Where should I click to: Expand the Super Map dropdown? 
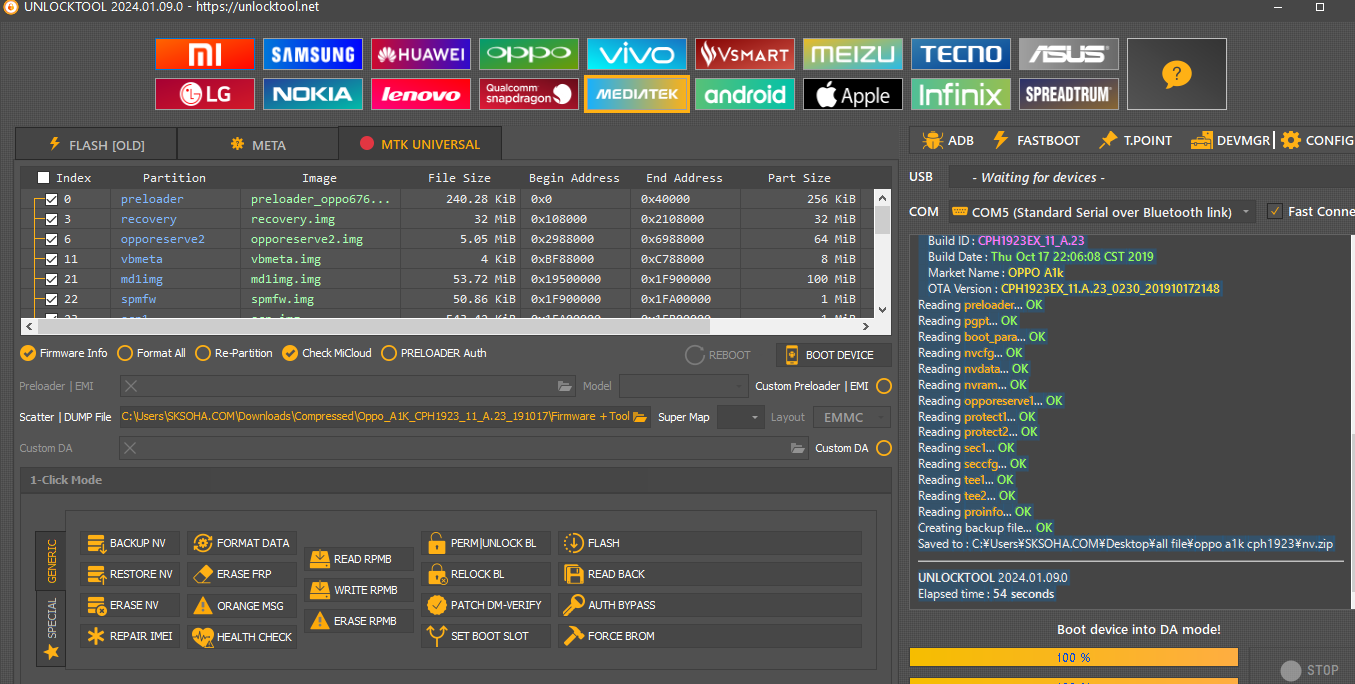tap(741, 417)
